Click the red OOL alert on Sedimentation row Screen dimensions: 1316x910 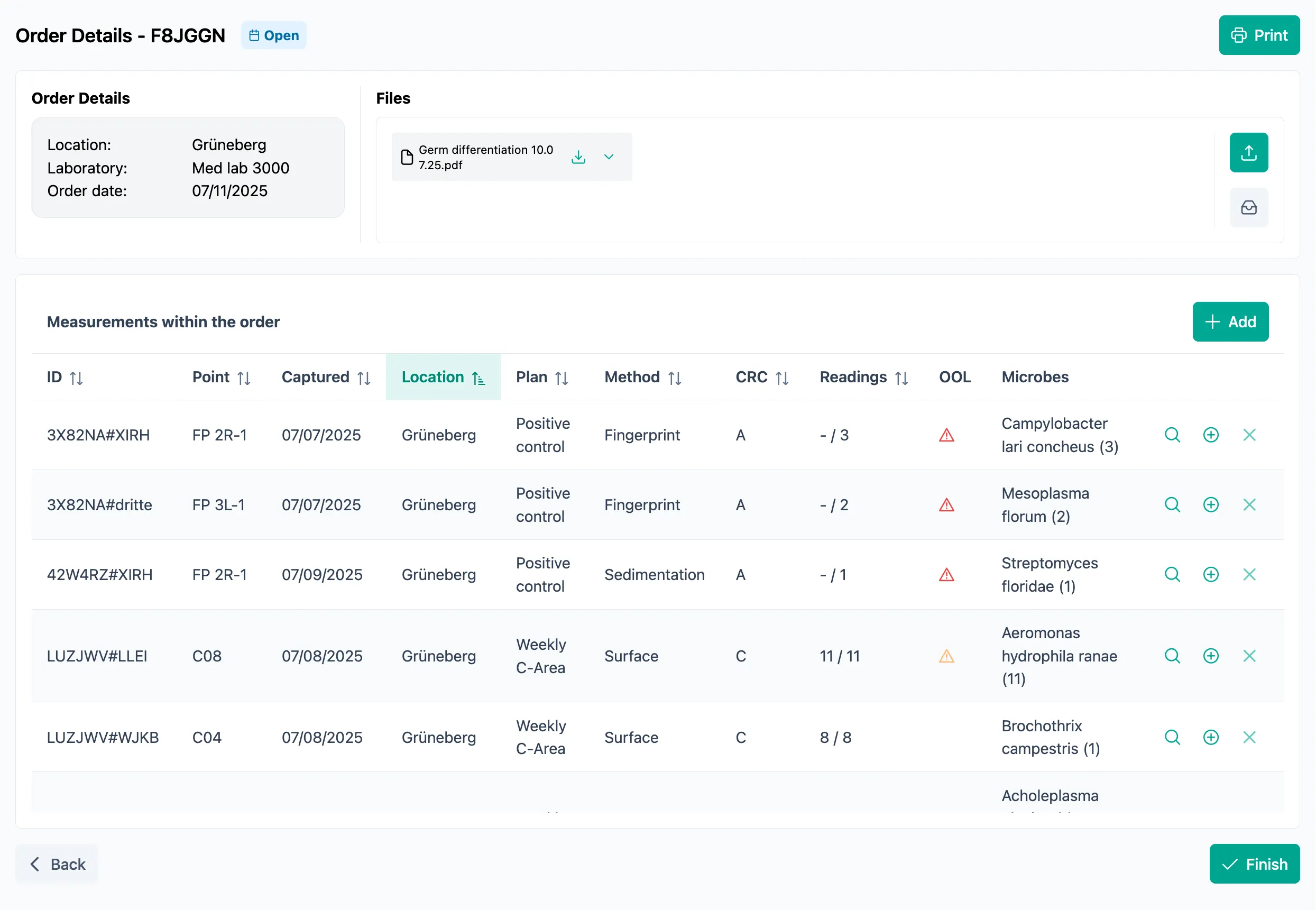click(x=947, y=575)
